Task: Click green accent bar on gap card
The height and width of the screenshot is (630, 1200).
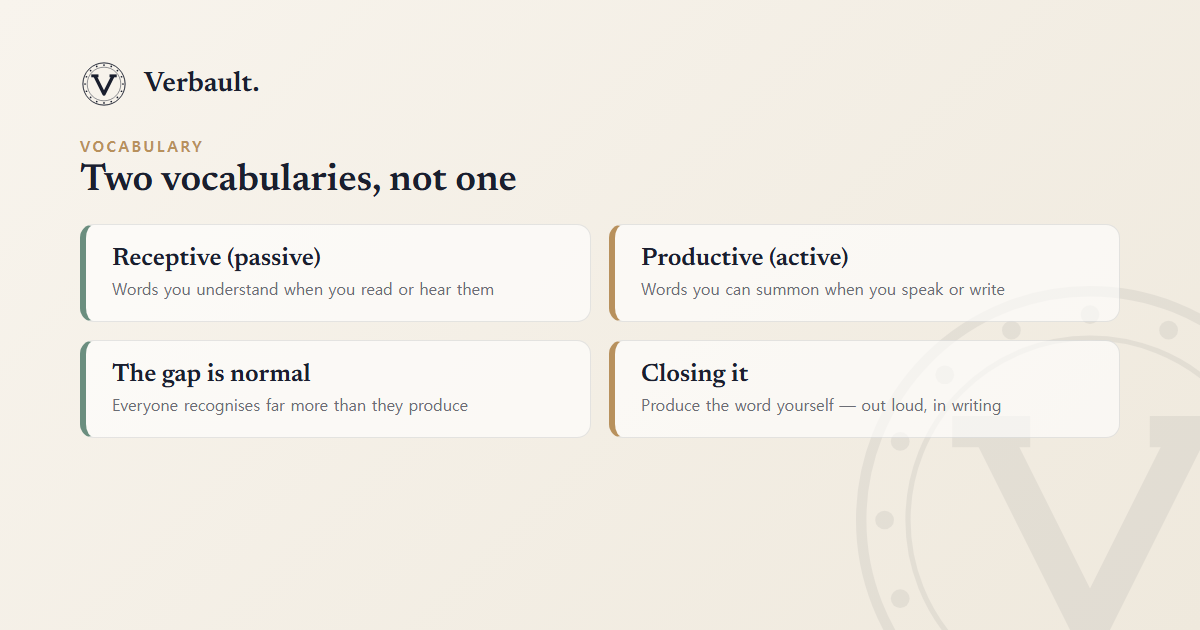Action: pos(84,389)
